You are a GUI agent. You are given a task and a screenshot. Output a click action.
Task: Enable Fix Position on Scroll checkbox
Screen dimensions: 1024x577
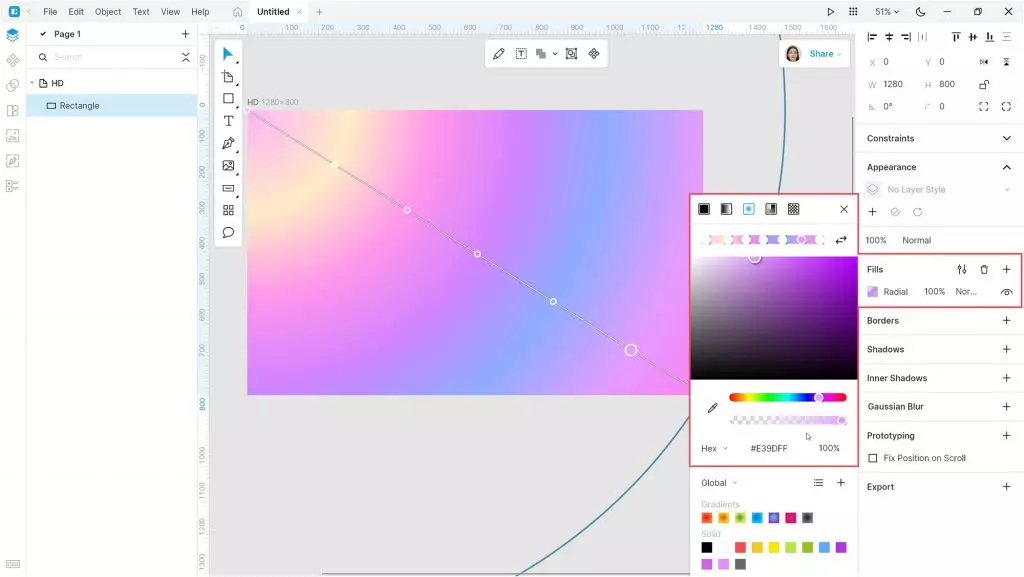872,458
